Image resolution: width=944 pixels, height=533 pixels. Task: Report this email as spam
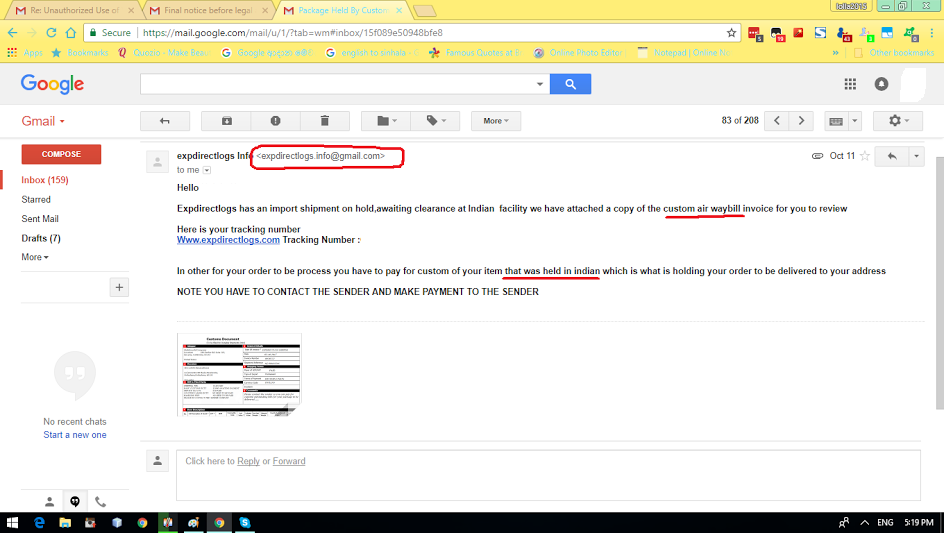[275, 121]
